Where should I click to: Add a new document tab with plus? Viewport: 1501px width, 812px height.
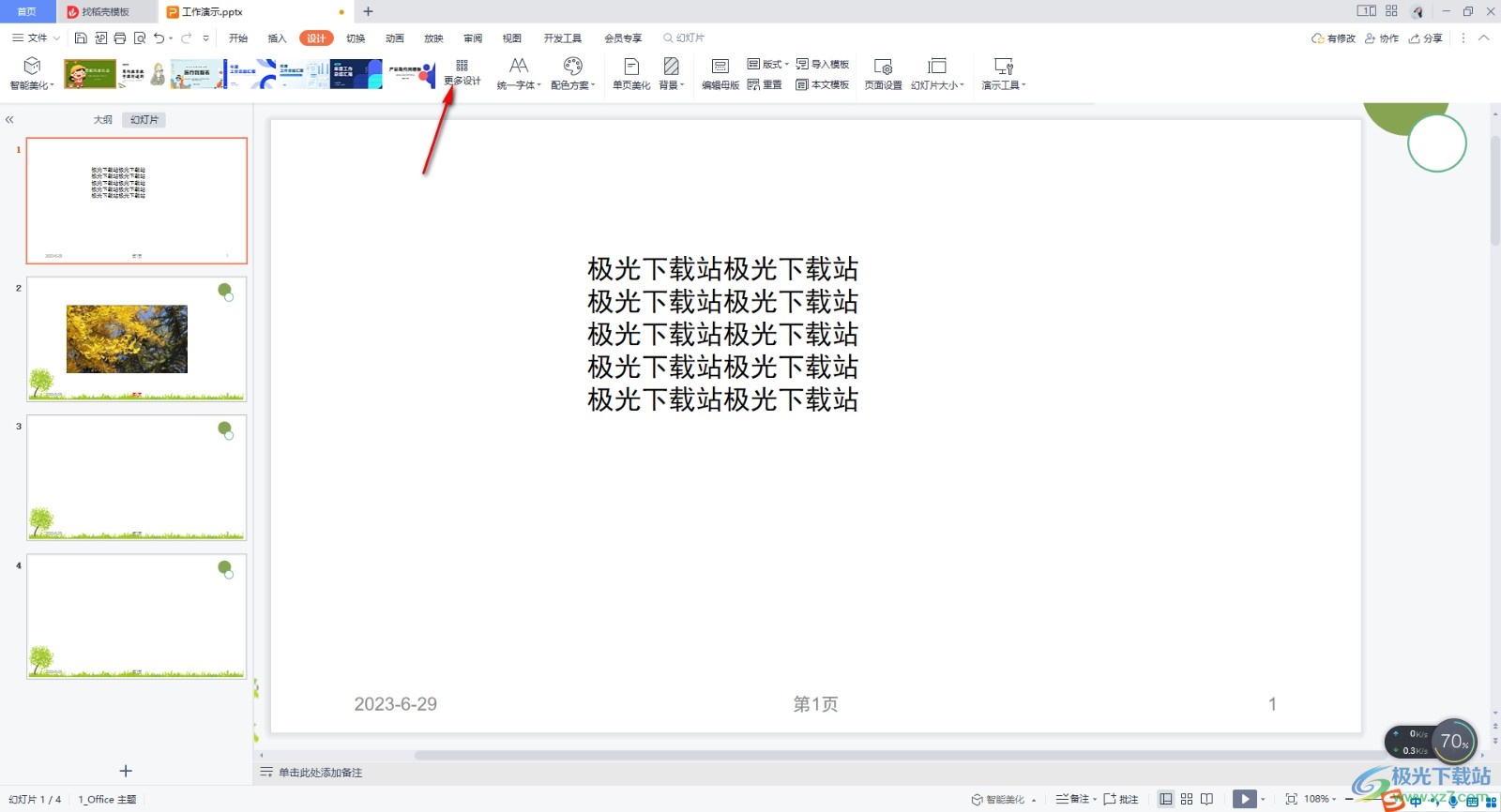368,11
